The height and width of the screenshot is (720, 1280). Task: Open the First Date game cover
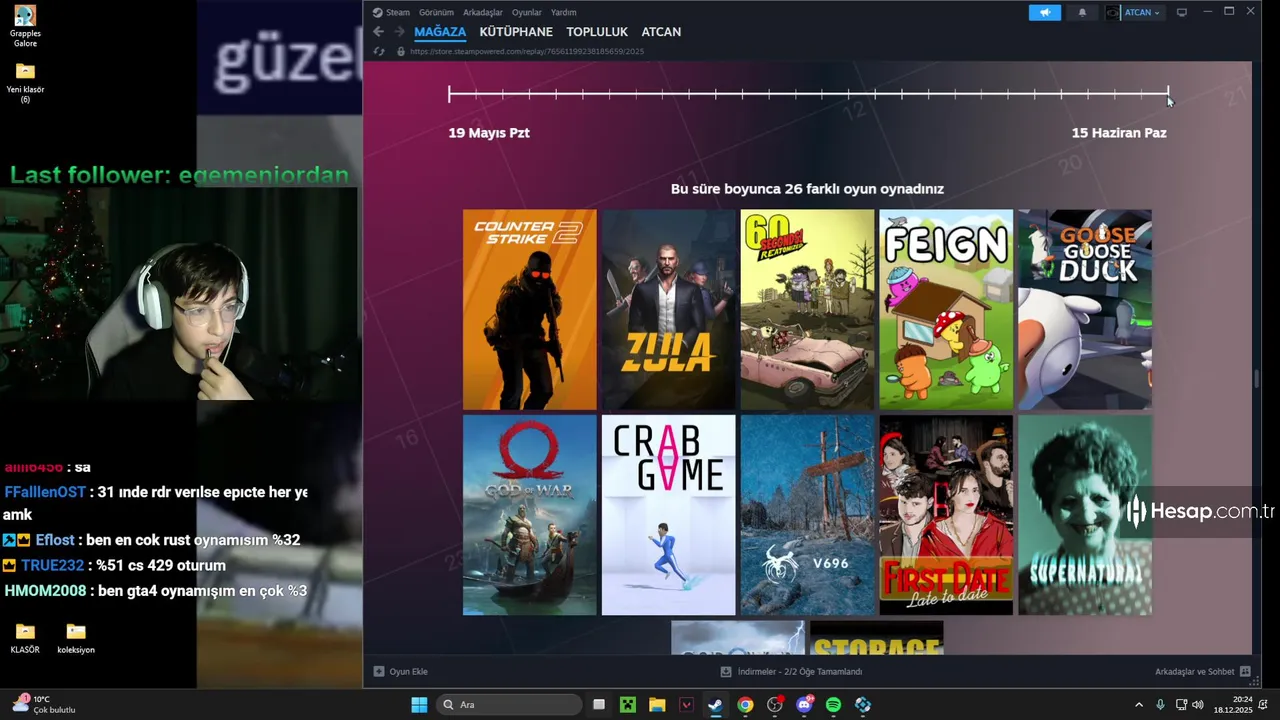click(x=946, y=515)
